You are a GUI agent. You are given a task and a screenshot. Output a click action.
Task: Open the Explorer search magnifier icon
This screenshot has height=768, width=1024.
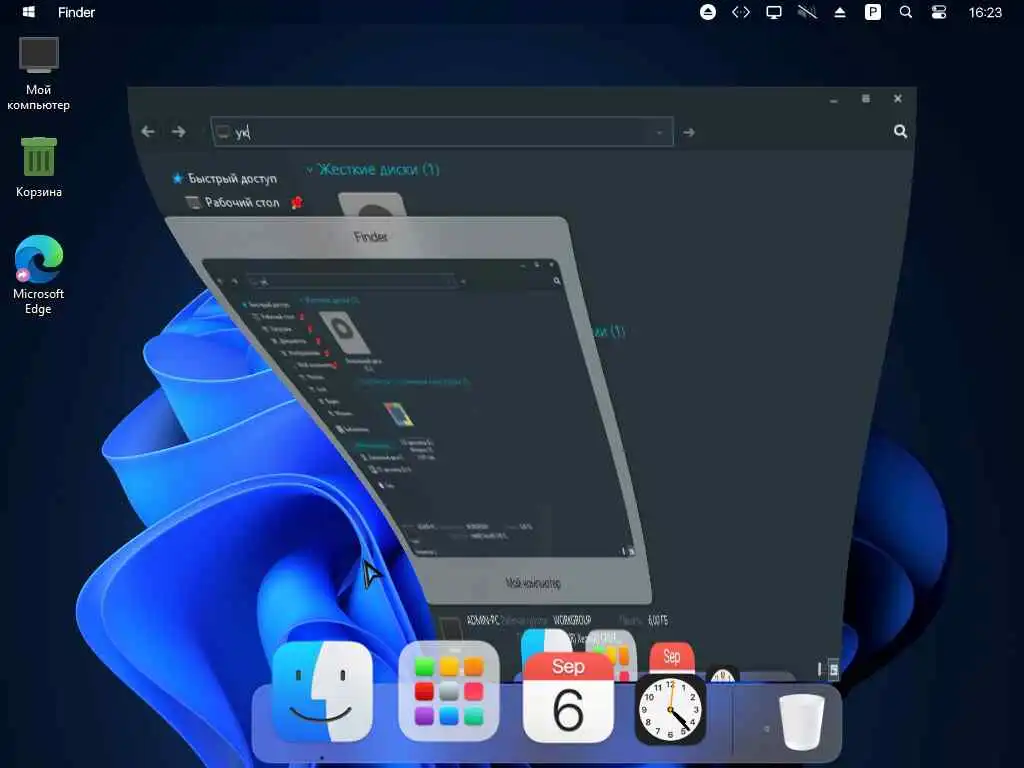point(901,131)
